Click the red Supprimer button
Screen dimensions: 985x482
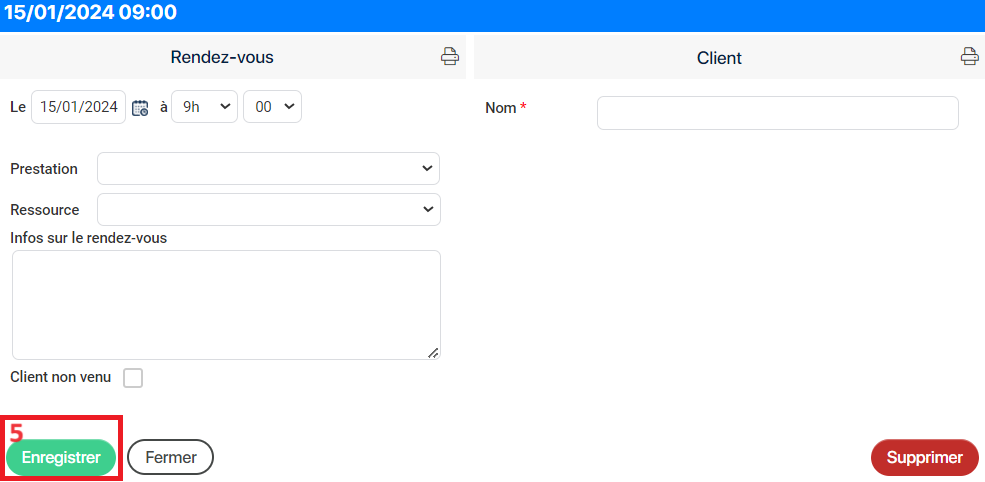click(925, 457)
